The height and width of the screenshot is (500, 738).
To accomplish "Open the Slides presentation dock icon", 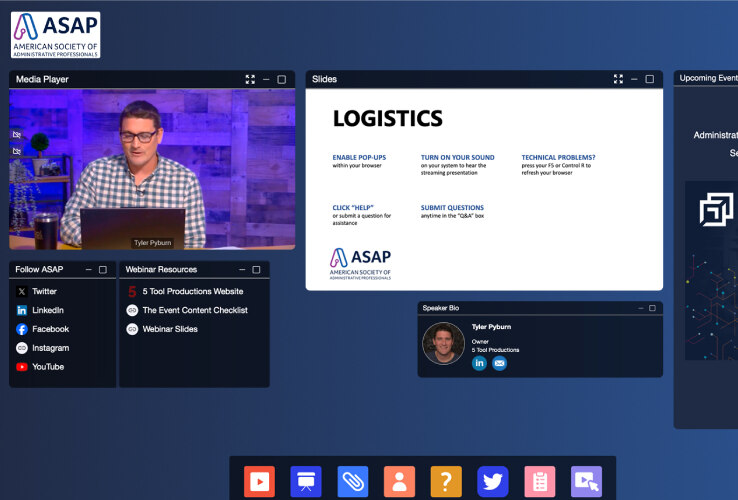I will coord(306,481).
